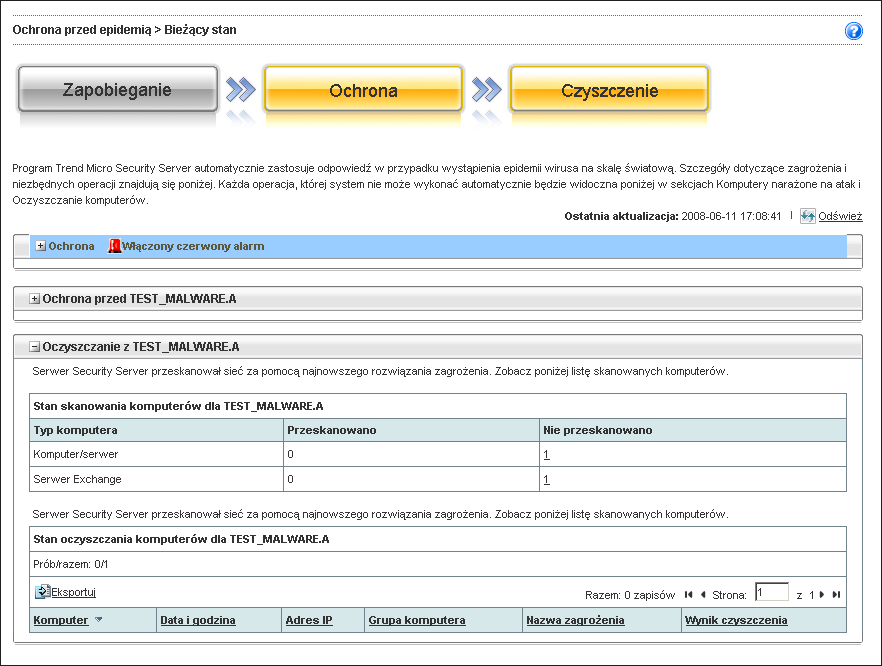Click the refresh icon beside Odśwież
This screenshot has height=666, width=882.
pos(808,216)
